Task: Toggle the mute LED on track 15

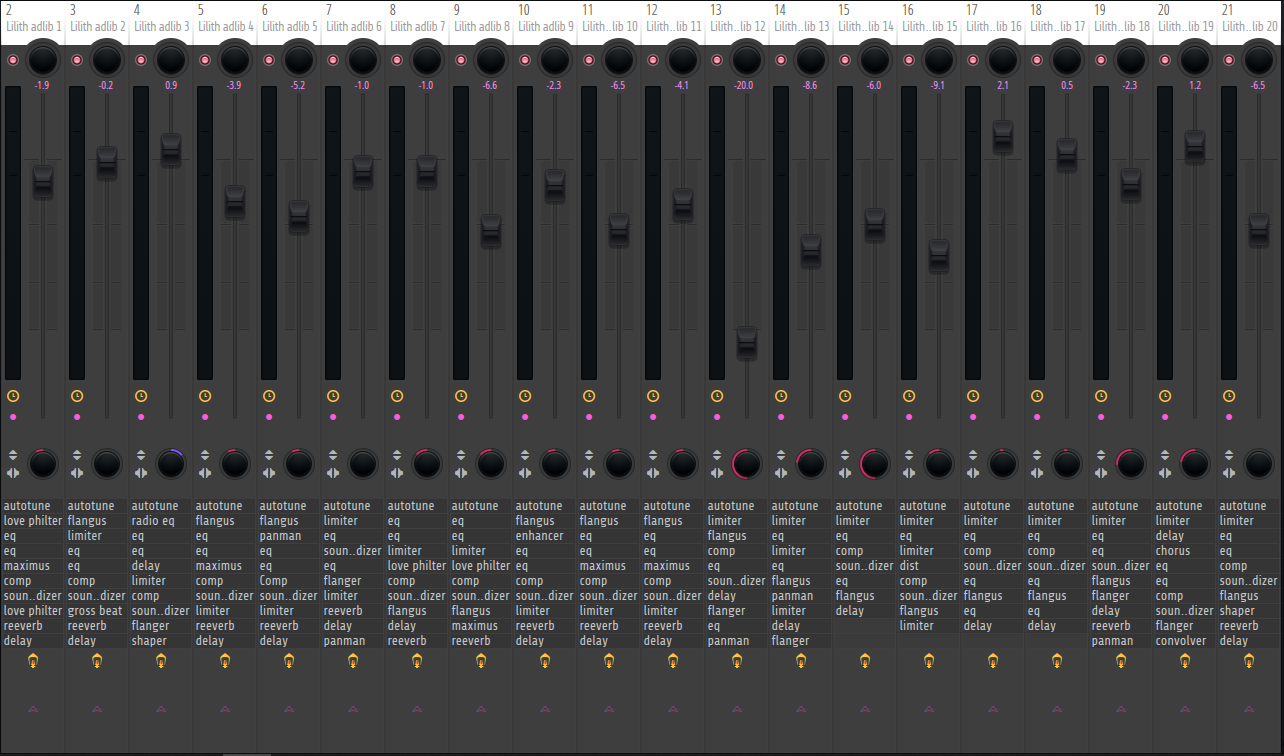Action: point(845,60)
